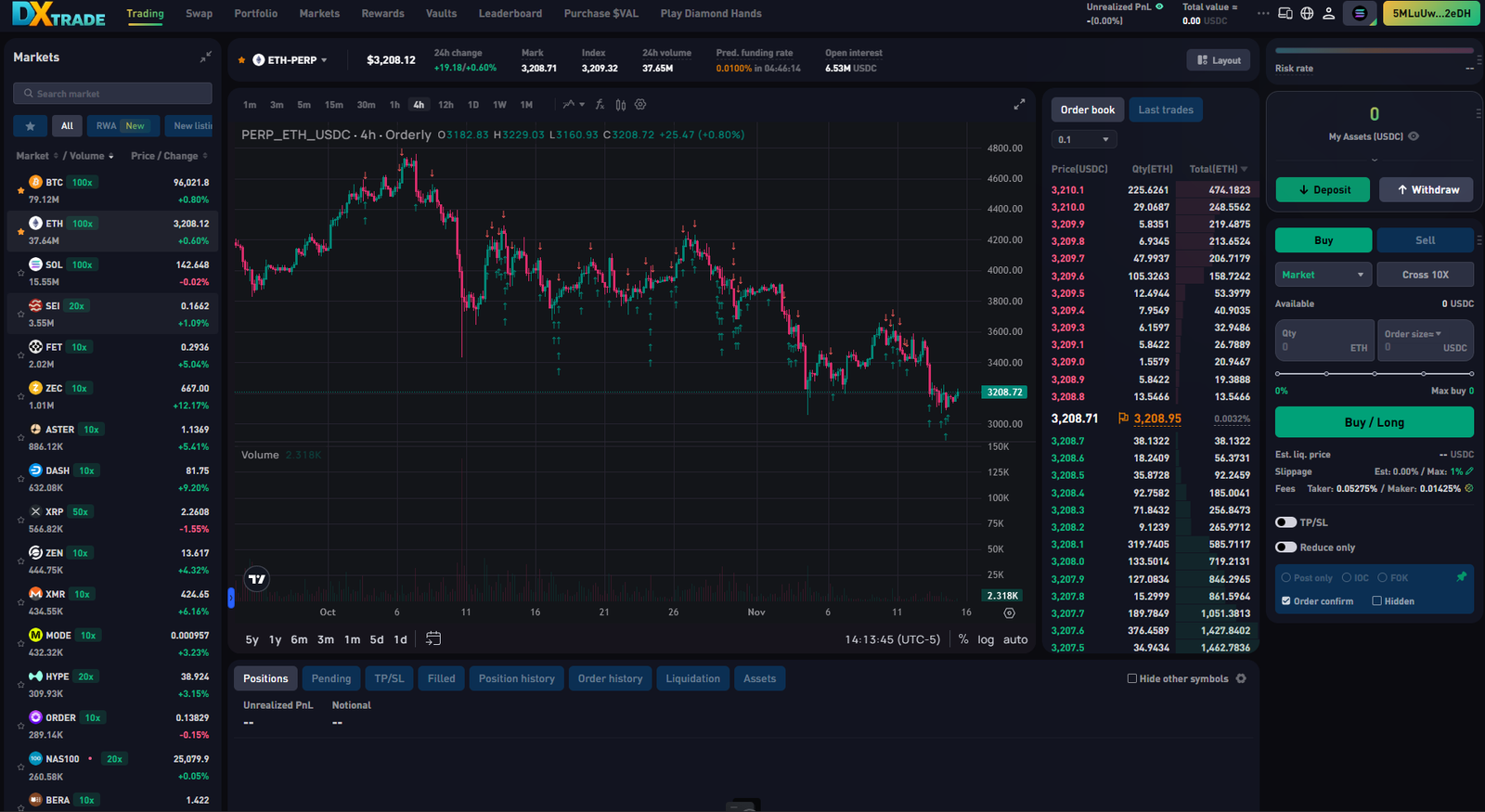Image resolution: width=1485 pixels, height=812 pixels.
Task: Select the 1D chart timeframe
Action: click(473, 105)
